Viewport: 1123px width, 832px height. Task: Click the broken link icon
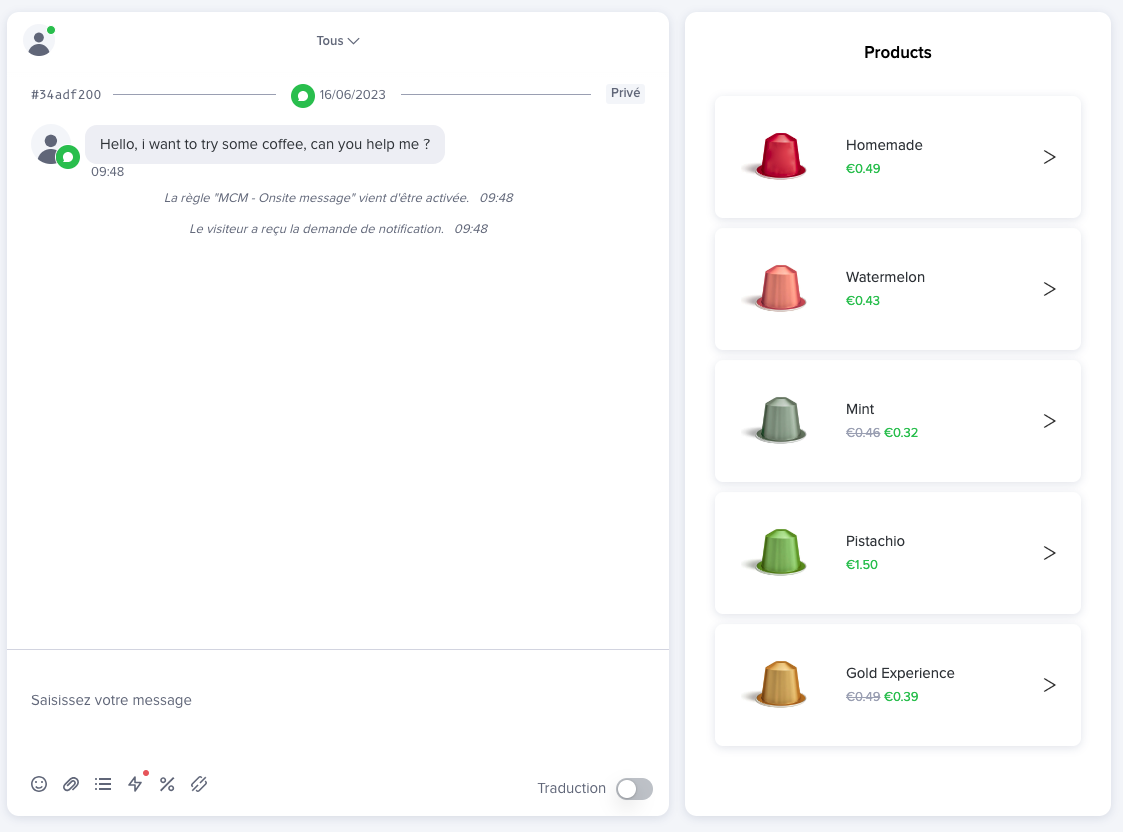(199, 784)
